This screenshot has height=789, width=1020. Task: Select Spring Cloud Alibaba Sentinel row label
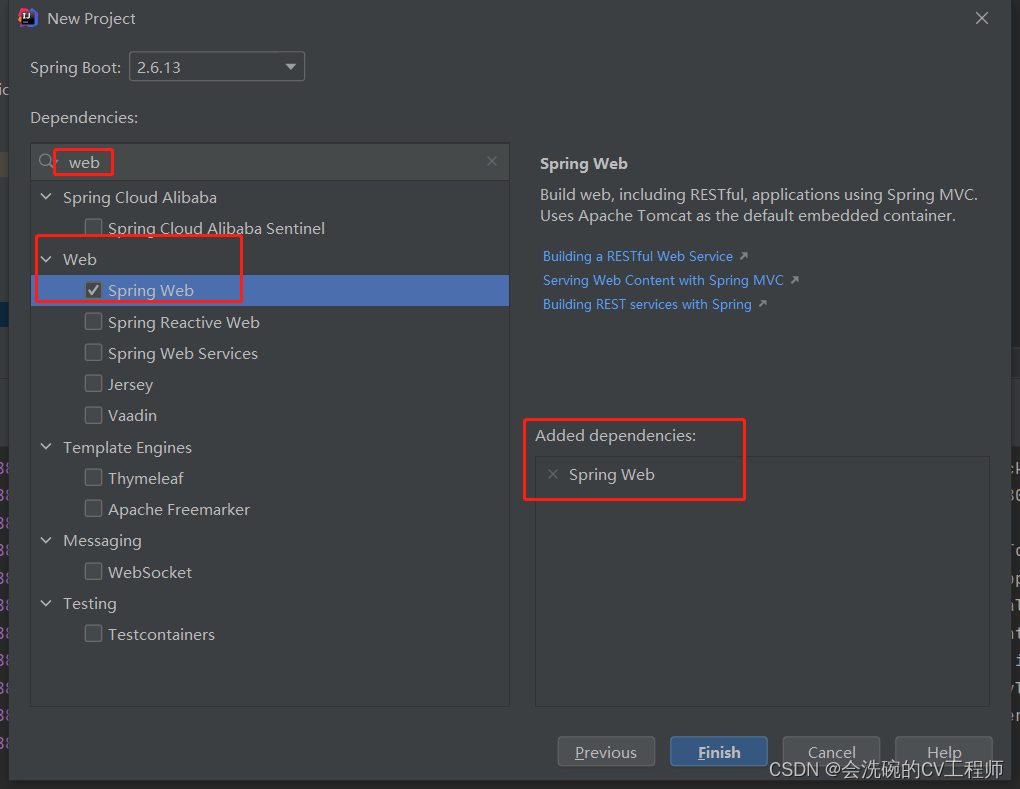tap(216, 228)
